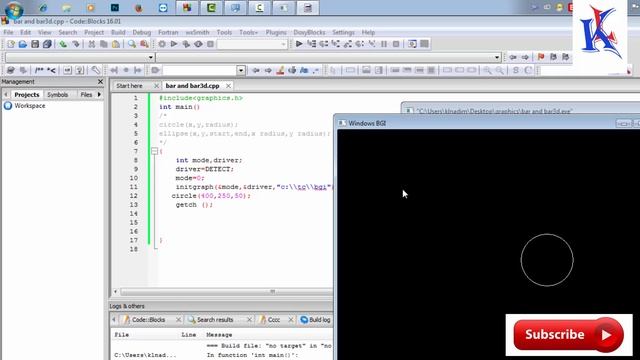Click the Subscribe button
Screen dimensions: 640x360
[x=568, y=335]
